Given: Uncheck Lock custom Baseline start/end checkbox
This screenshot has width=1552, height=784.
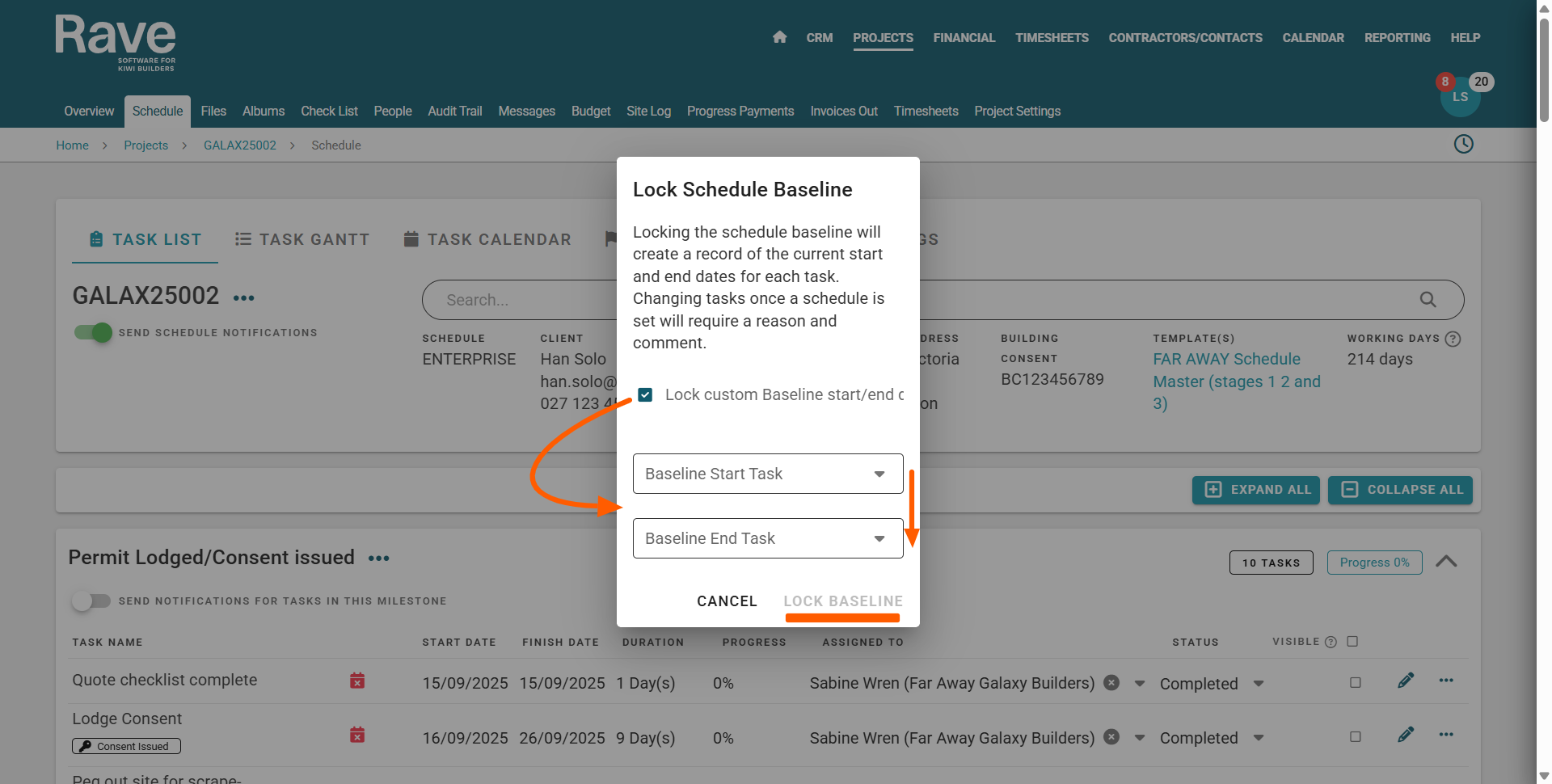Looking at the screenshot, I should (645, 394).
